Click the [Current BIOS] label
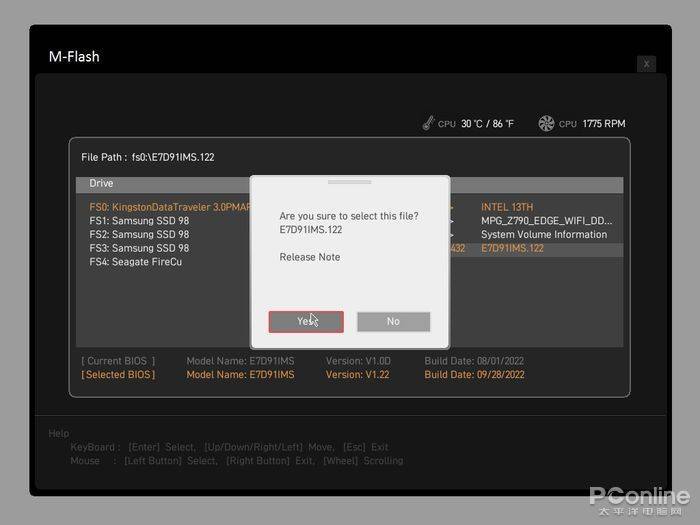The image size is (700, 525). tap(118, 361)
